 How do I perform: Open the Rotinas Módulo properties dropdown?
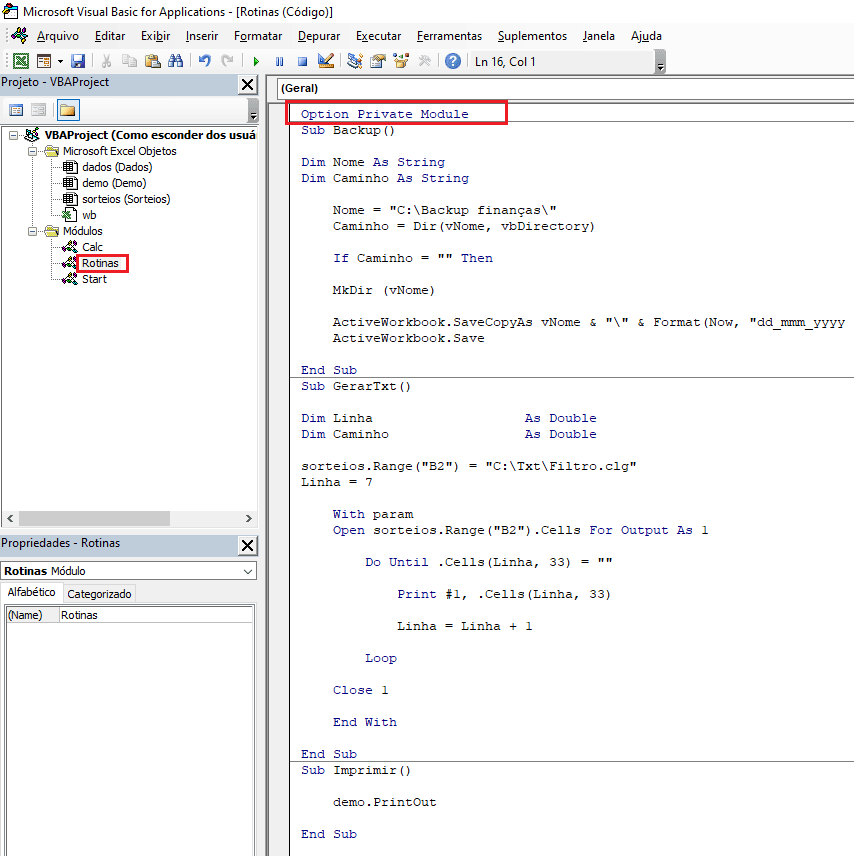click(248, 571)
